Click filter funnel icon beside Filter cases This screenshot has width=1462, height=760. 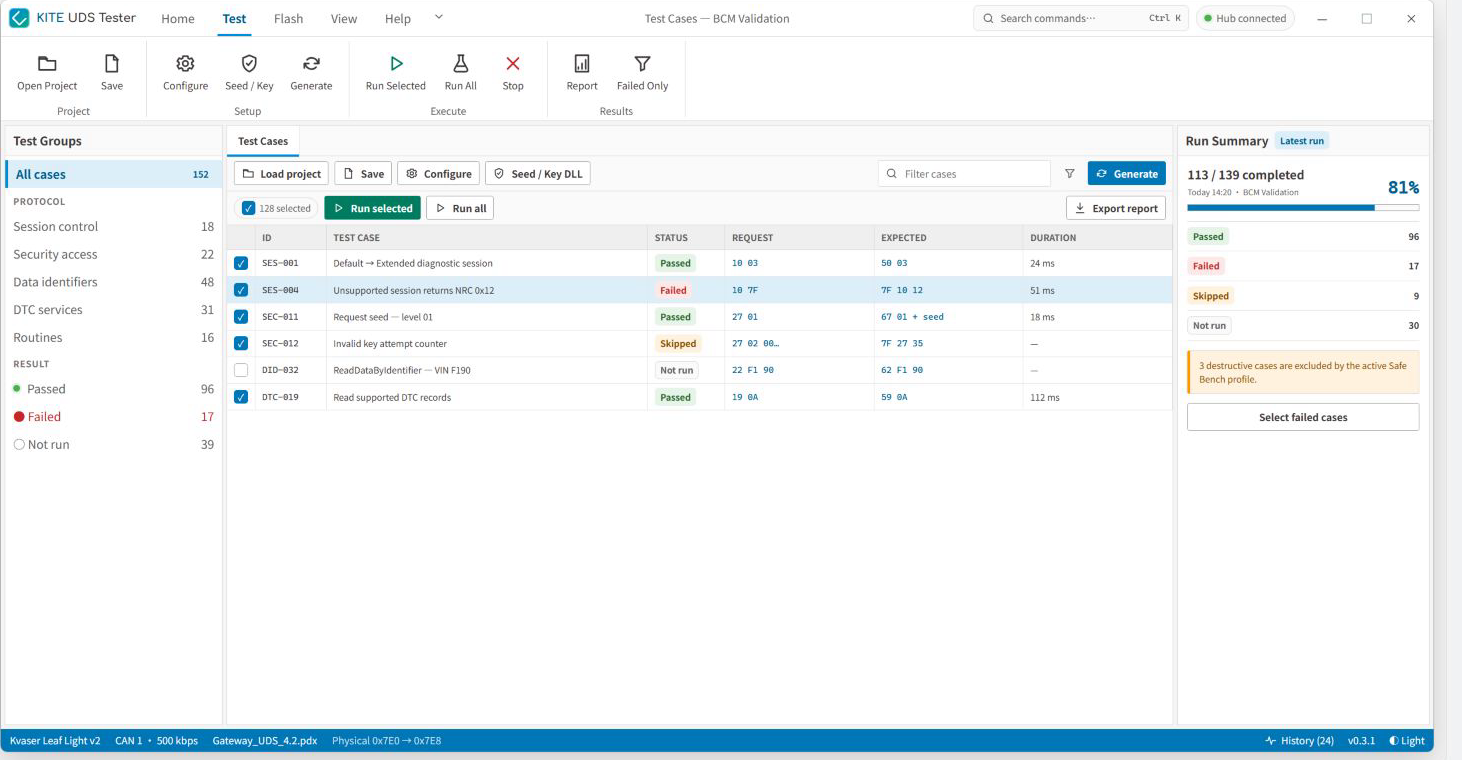click(1069, 174)
